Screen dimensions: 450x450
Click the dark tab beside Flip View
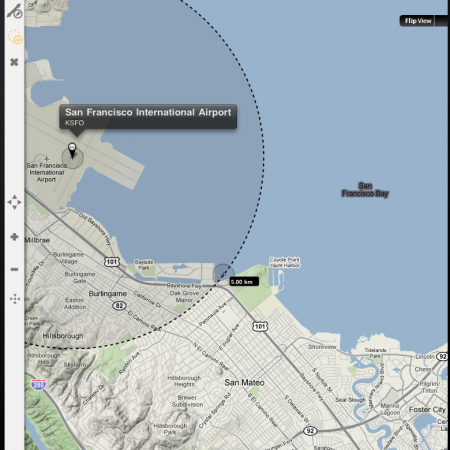tap(441, 21)
